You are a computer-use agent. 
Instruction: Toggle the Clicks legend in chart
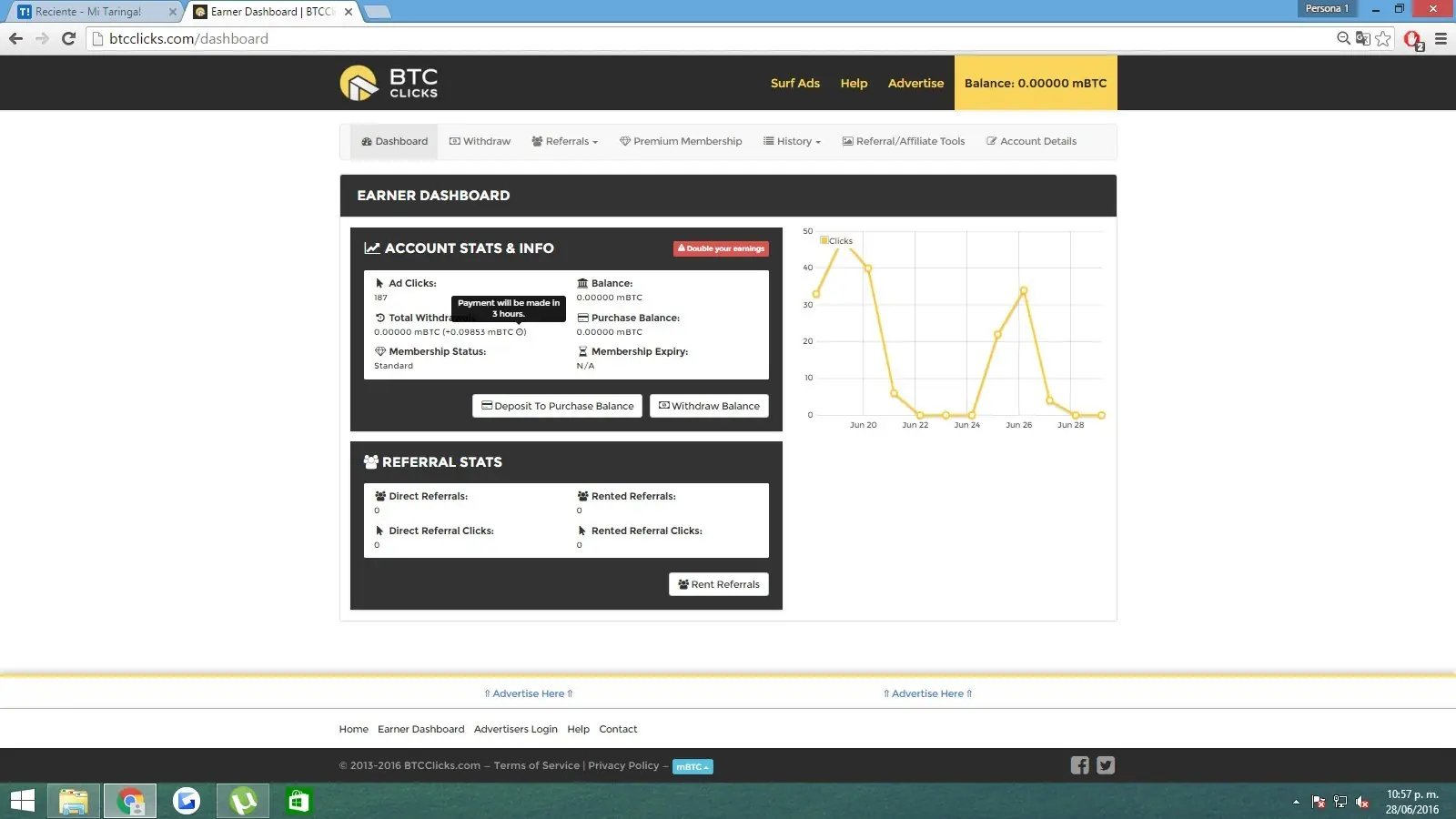[836, 241]
